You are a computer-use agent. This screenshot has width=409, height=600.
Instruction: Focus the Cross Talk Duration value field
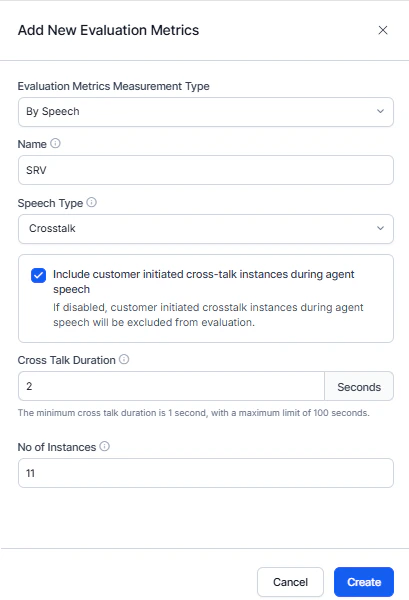click(x=171, y=386)
